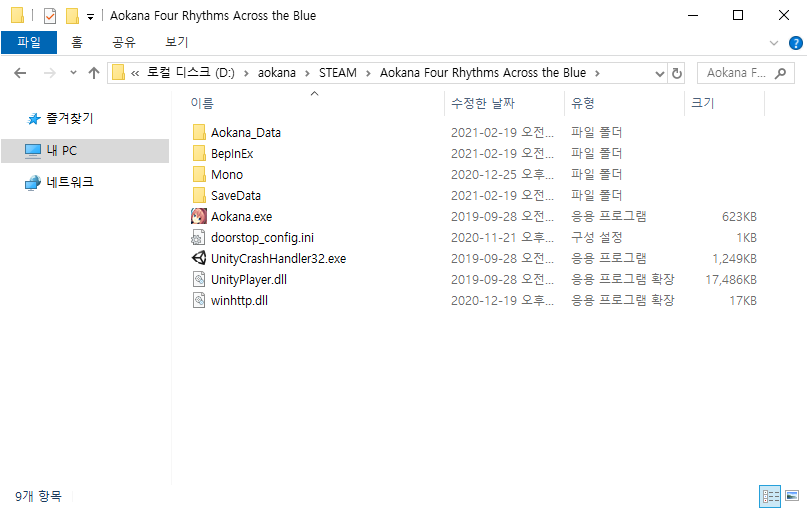Select the UnityPlayer.dll file name

coord(249,280)
